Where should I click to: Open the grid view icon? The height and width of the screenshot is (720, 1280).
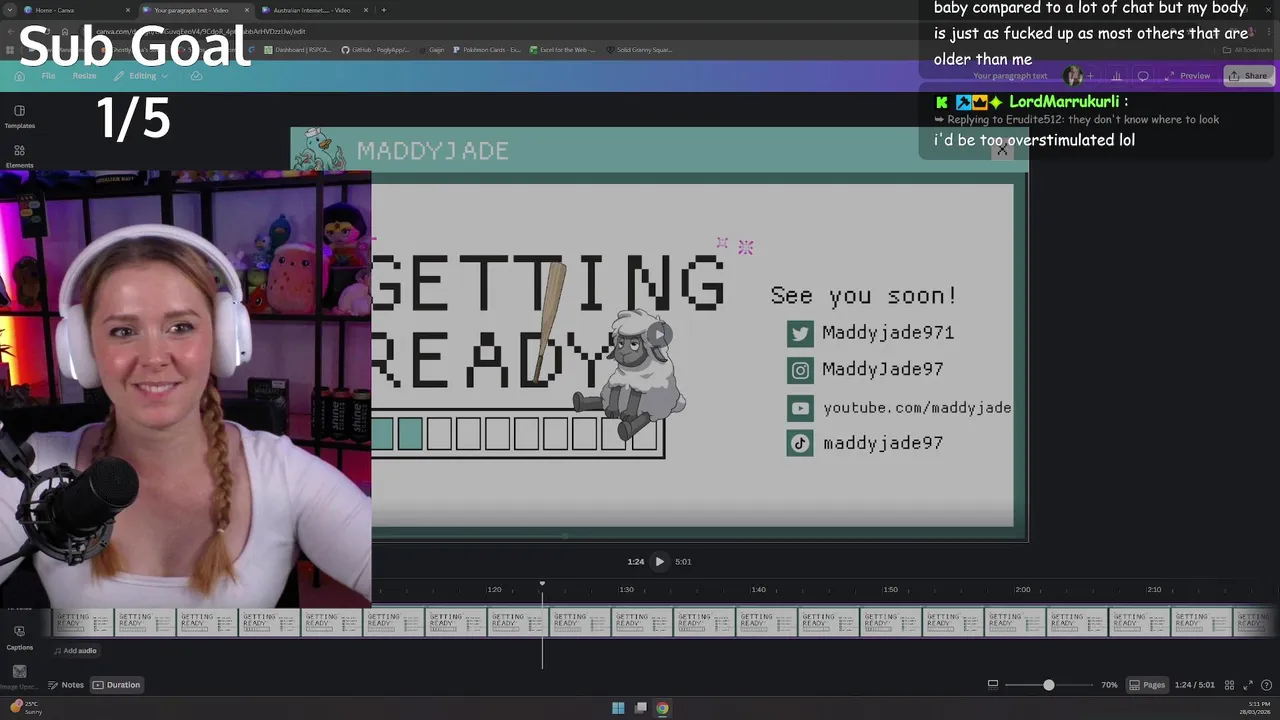pos(1230,685)
